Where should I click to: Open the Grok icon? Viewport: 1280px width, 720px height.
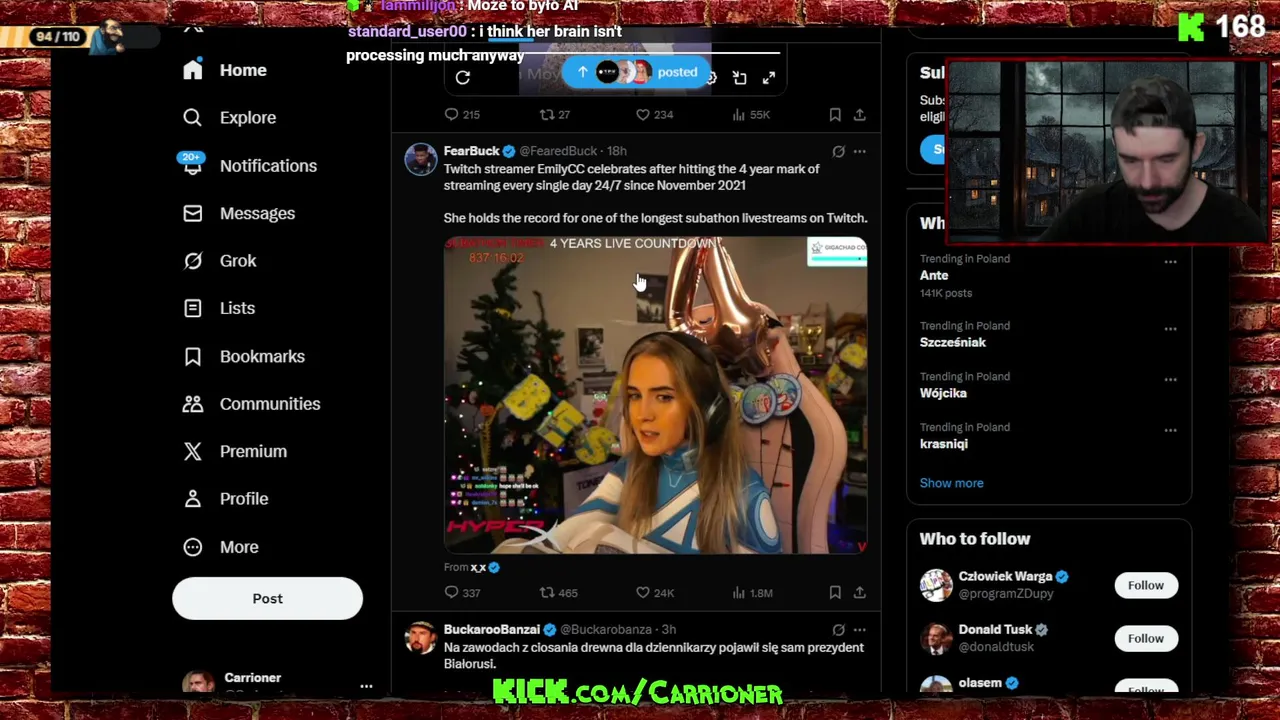click(192, 260)
